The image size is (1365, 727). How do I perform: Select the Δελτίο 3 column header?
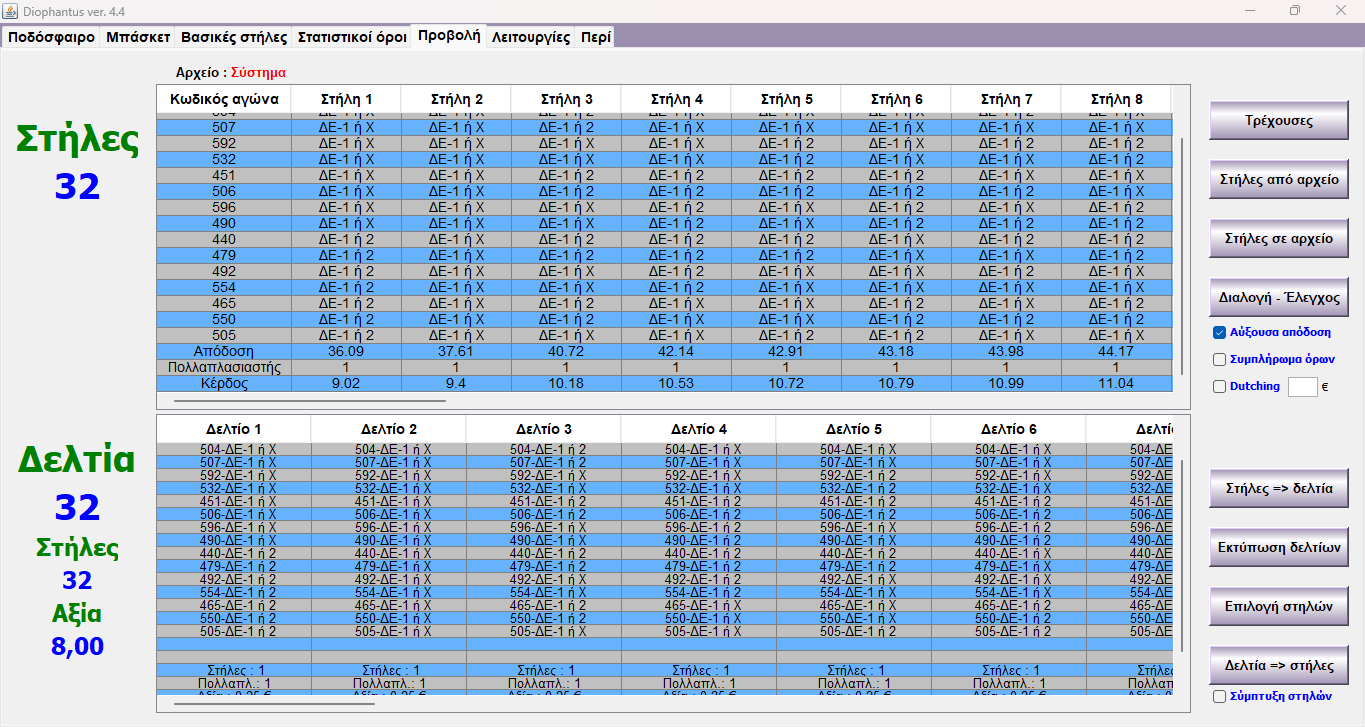click(544, 429)
